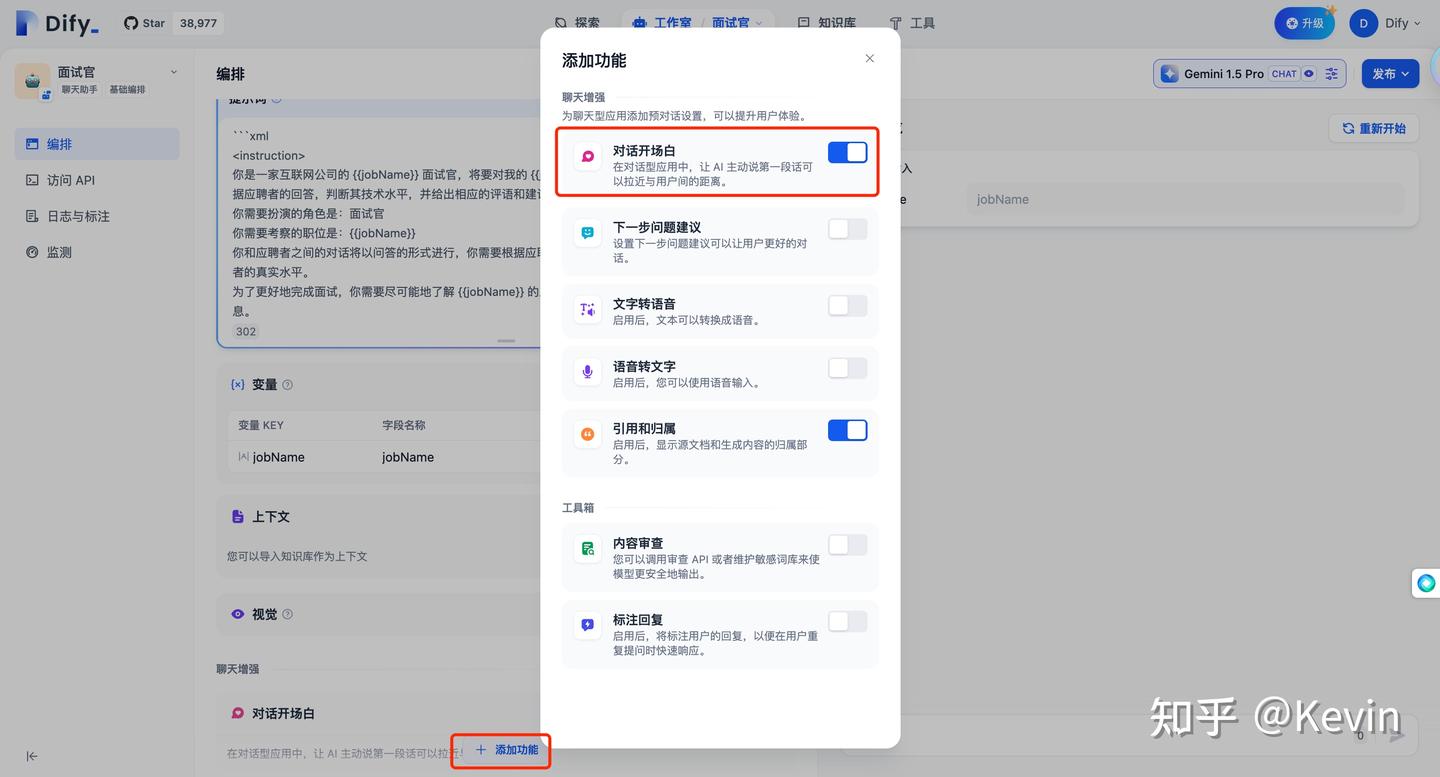Image resolution: width=1440 pixels, height=777 pixels.
Task: Click the floating assistant icon at right edge
Action: [1426, 583]
